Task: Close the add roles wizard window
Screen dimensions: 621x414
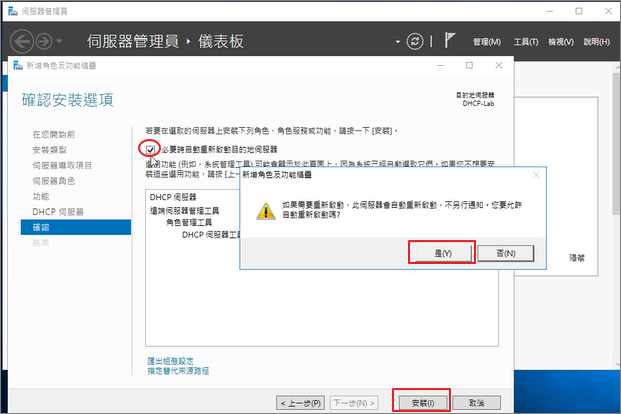Action: click(x=499, y=65)
